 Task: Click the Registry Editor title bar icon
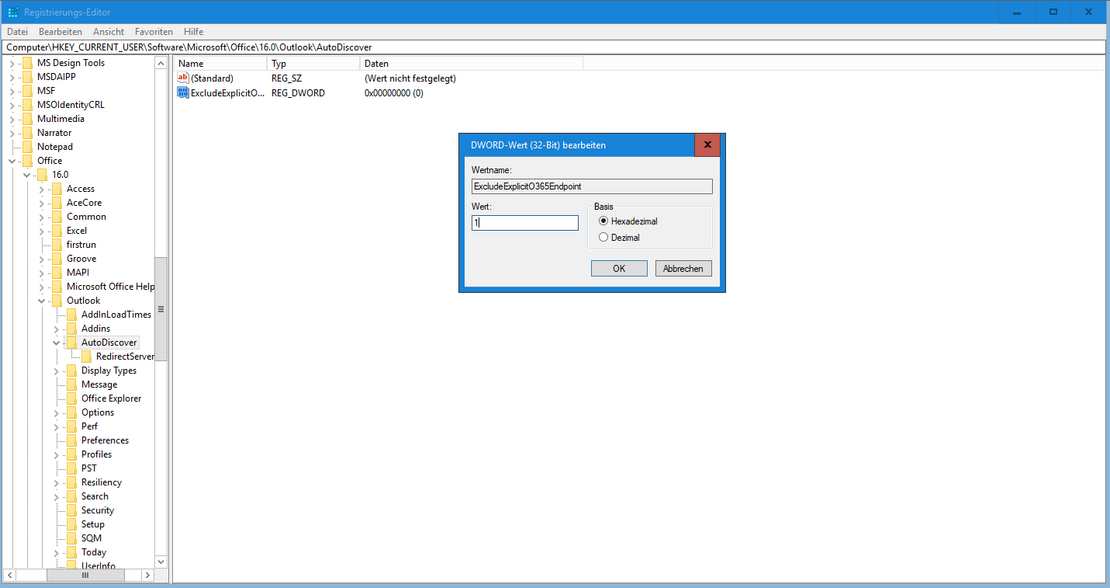point(12,12)
